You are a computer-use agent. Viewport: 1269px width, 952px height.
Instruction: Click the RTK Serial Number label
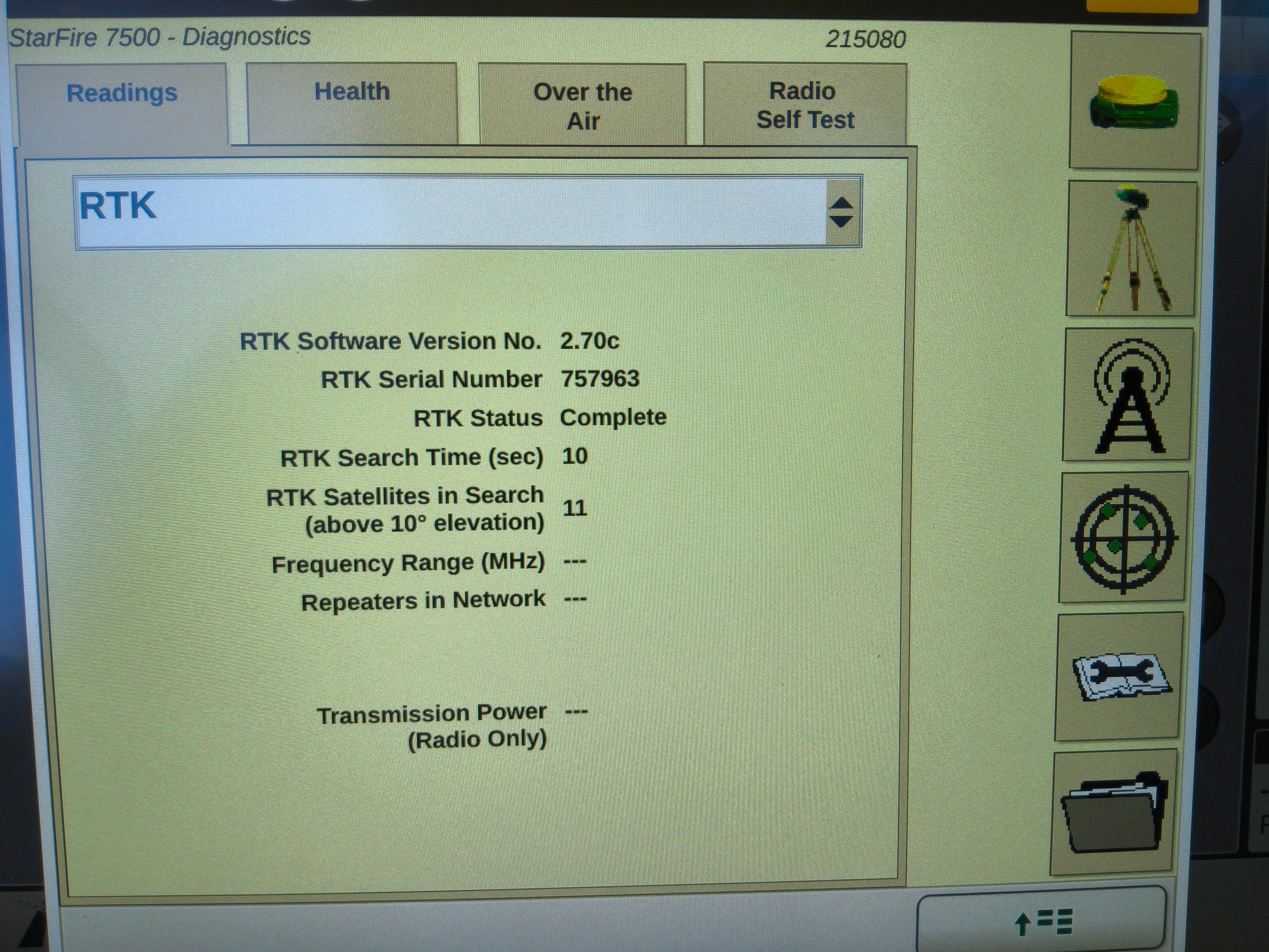(431, 379)
